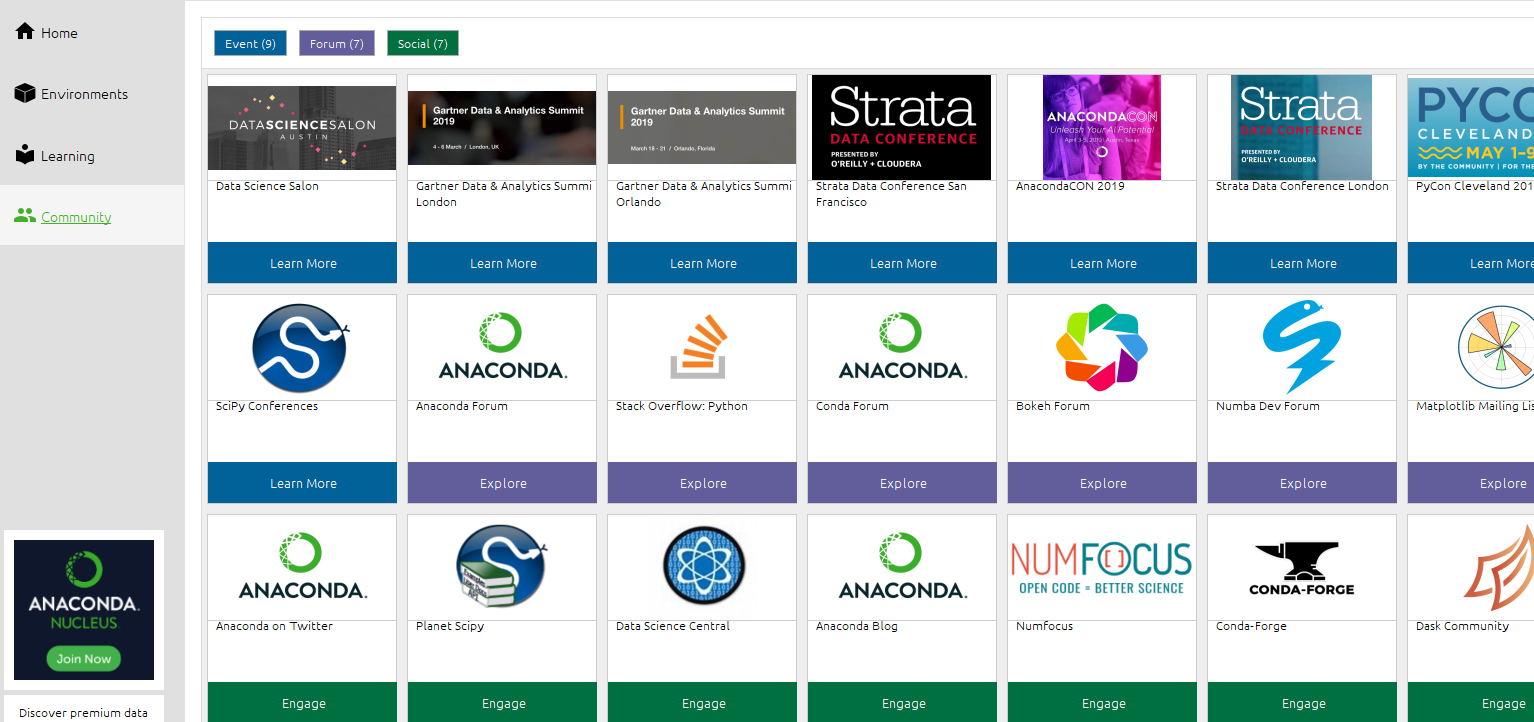The width and height of the screenshot is (1534, 722).
Task: Open the Strata Data Conference London banner
Action: tap(1301, 128)
